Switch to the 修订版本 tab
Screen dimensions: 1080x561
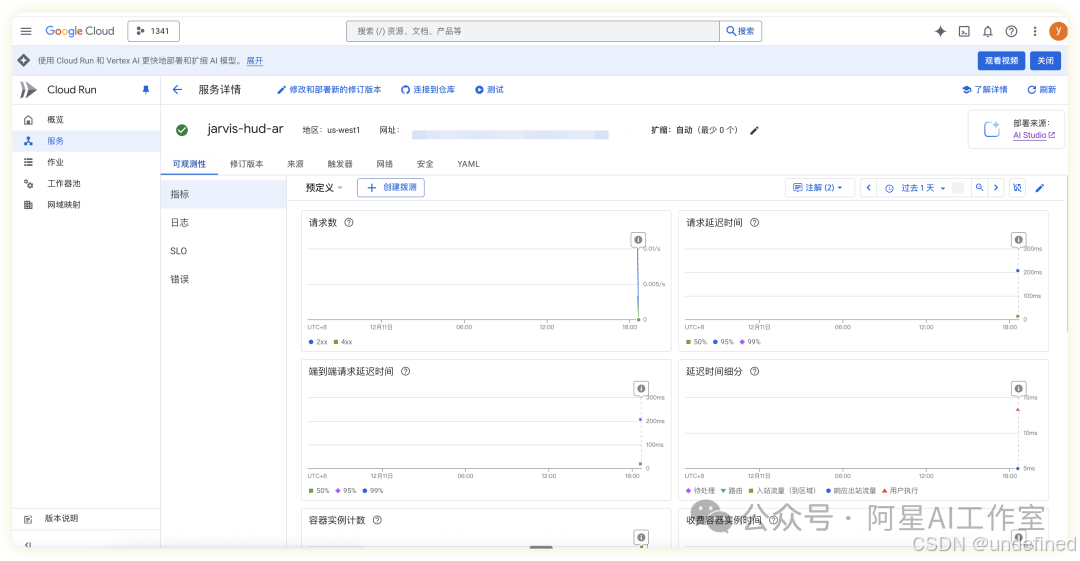point(247,164)
